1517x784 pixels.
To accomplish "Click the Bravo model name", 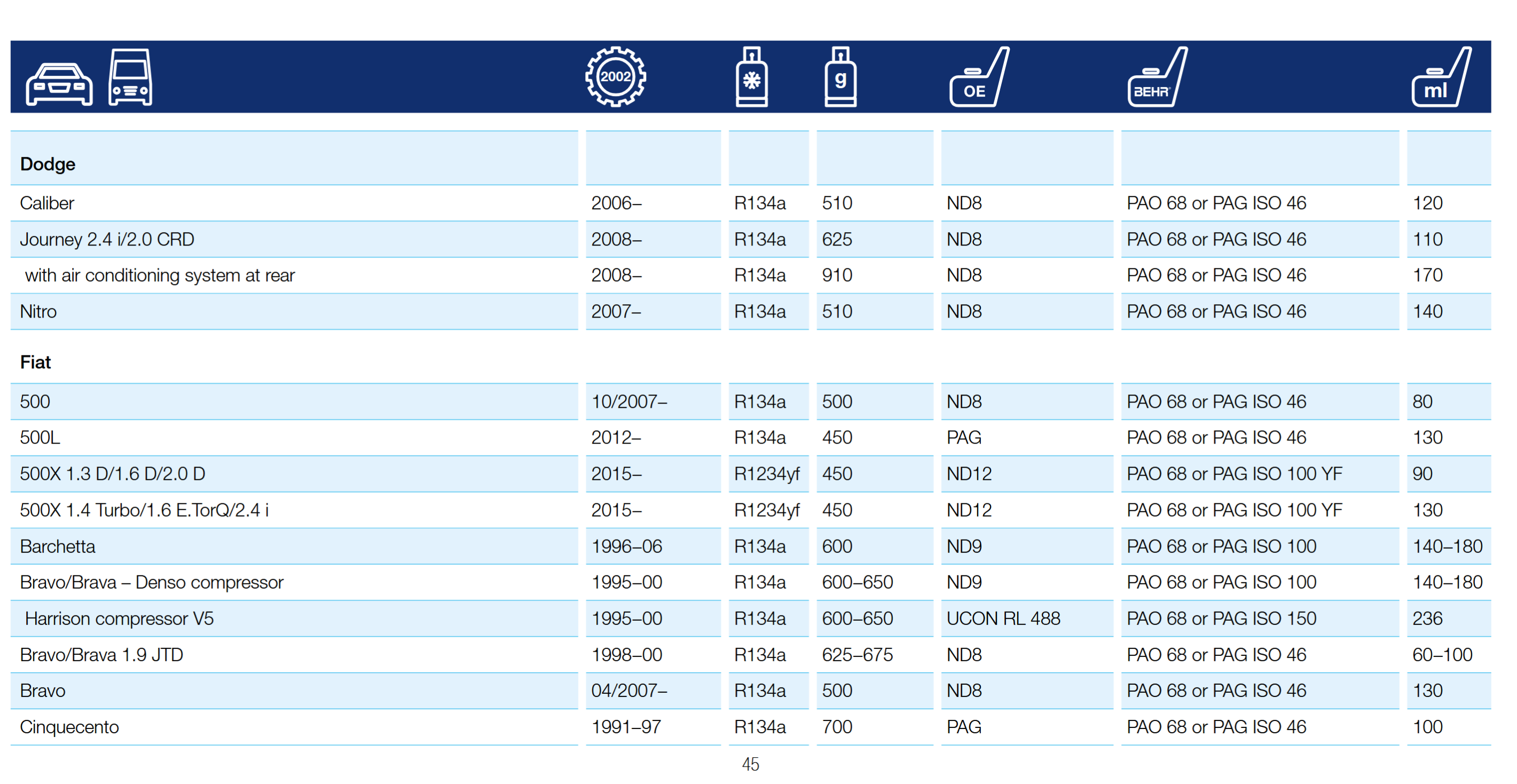I will pyautogui.click(x=42, y=690).
